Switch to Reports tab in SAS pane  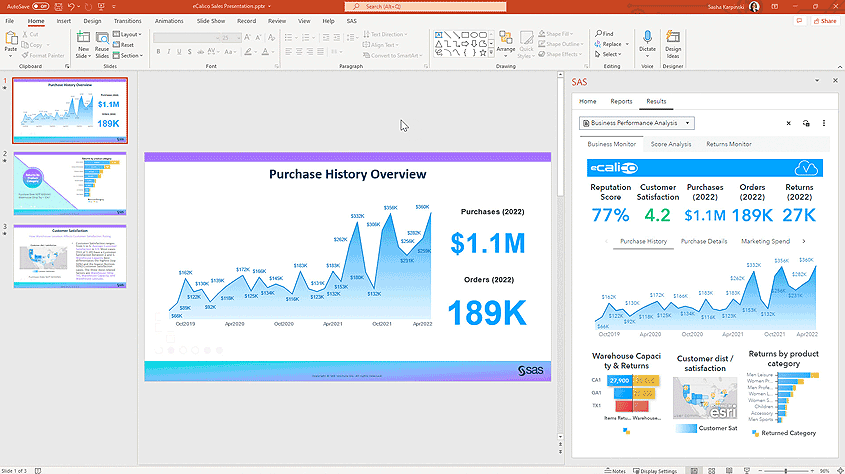click(x=621, y=101)
